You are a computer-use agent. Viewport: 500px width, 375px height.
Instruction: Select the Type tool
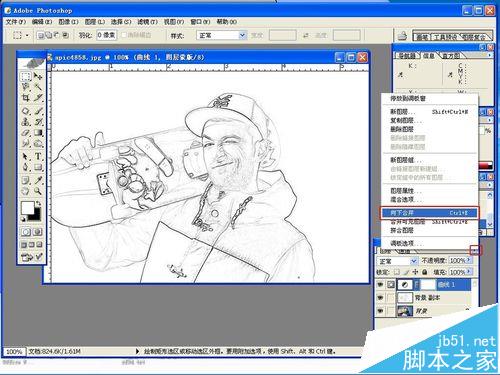tap(38, 156)
